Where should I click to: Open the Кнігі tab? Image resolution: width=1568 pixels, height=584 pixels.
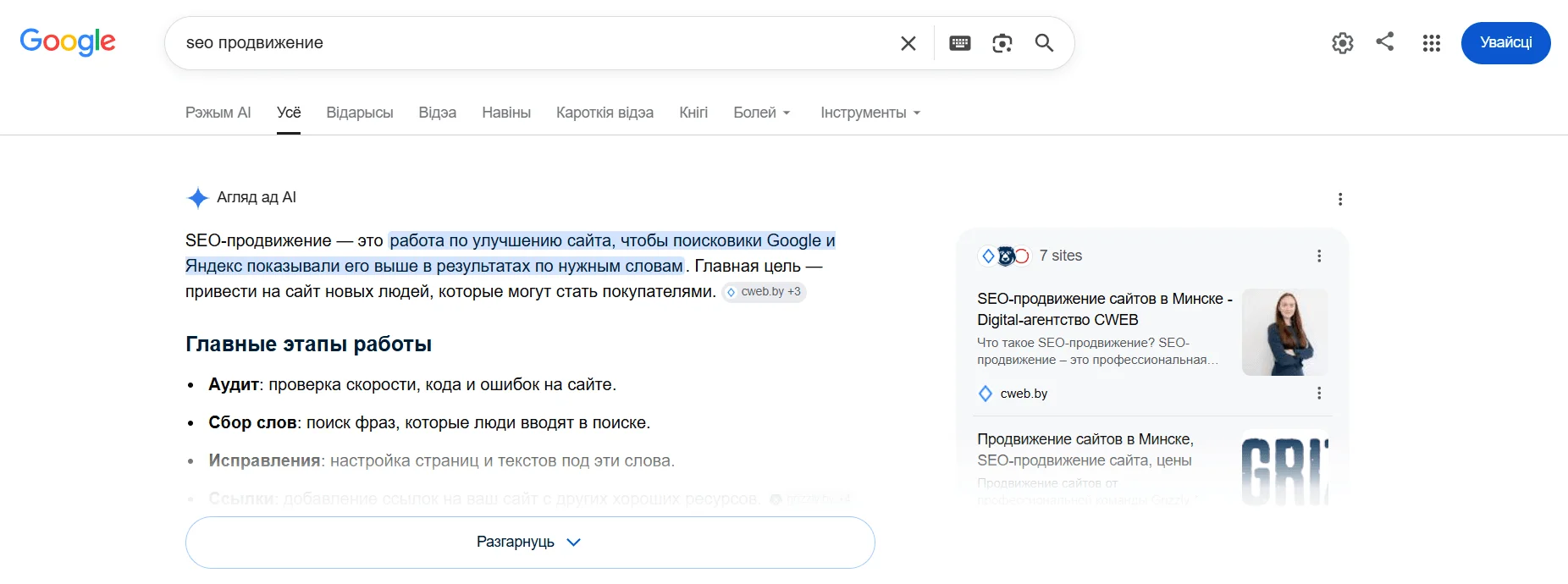click(693, 113)
